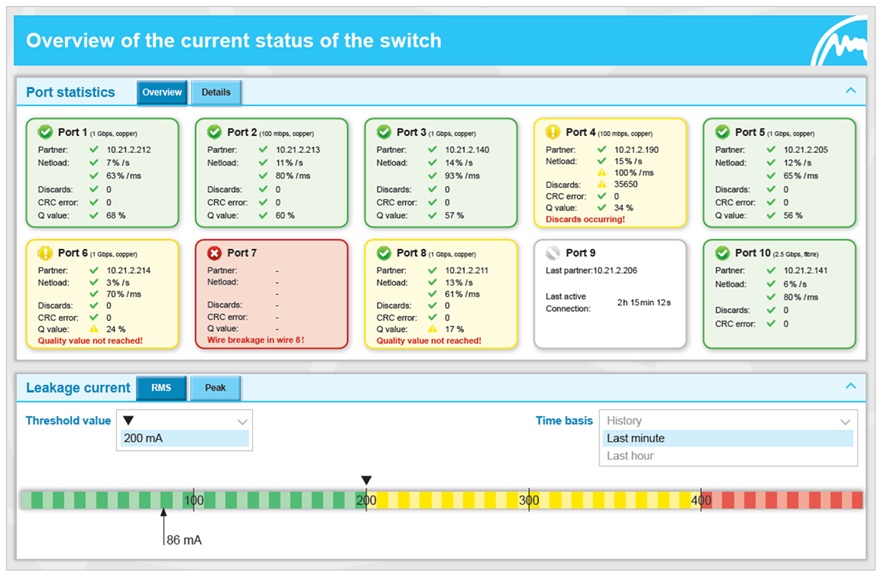Collapse the Leakage current panel

[x=850, y=386]
